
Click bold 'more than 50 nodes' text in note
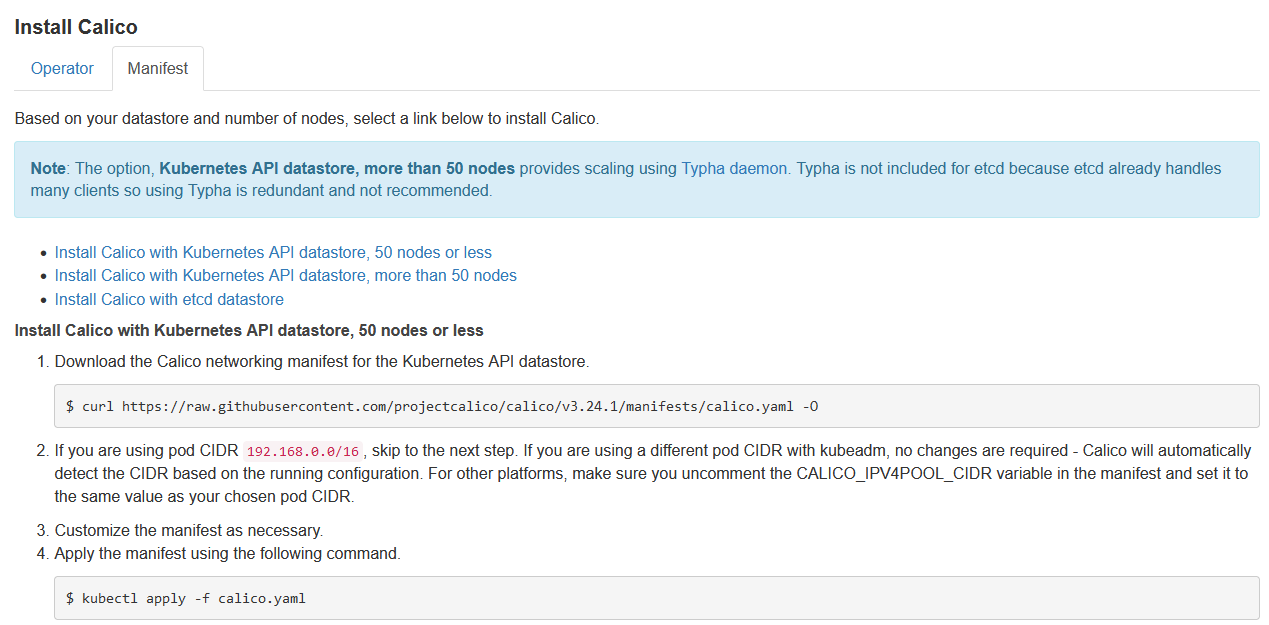(x=337, y=168)
